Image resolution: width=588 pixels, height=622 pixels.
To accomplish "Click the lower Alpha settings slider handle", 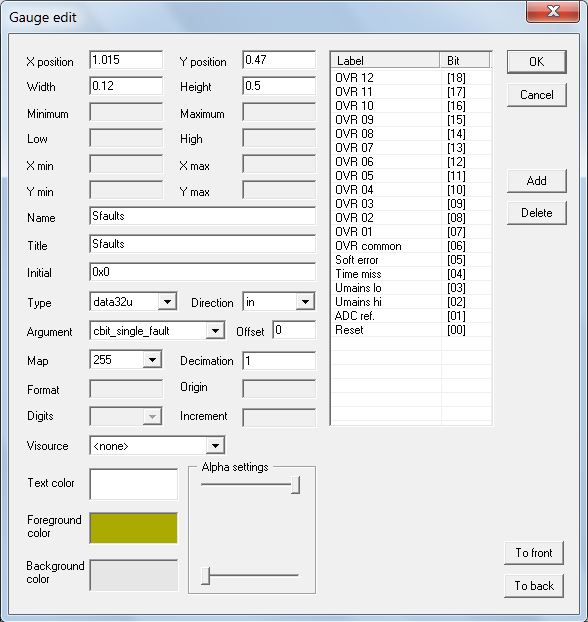I will pos(205,576).
